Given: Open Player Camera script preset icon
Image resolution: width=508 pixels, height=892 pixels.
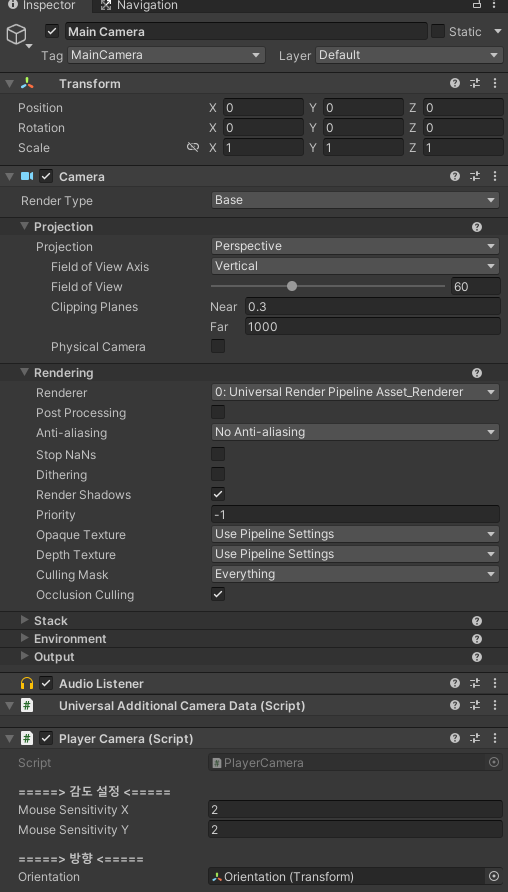Looking at the screenshot, I should point(475,738).
